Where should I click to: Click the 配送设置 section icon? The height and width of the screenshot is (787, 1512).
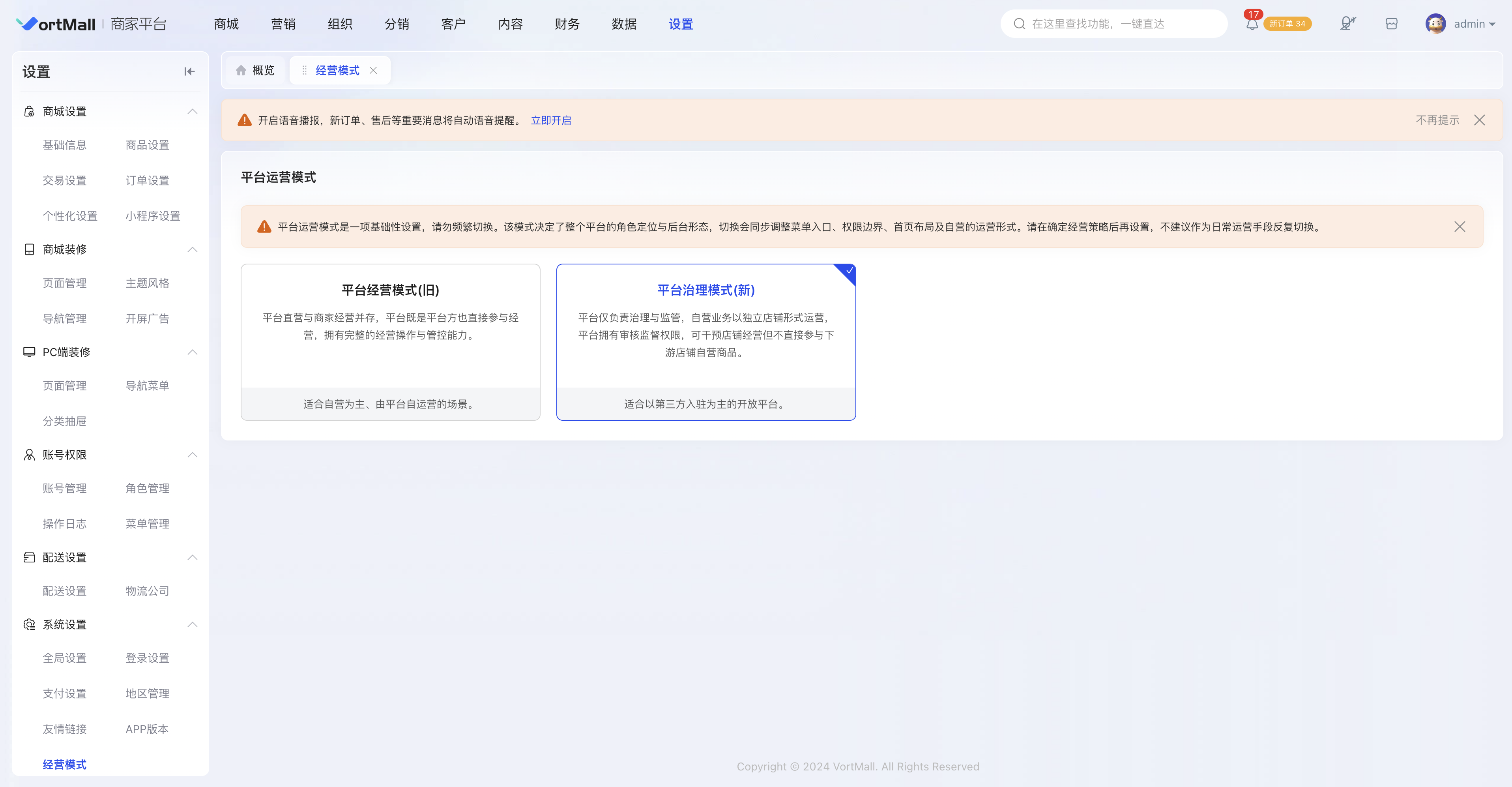(x=29, y=557)
